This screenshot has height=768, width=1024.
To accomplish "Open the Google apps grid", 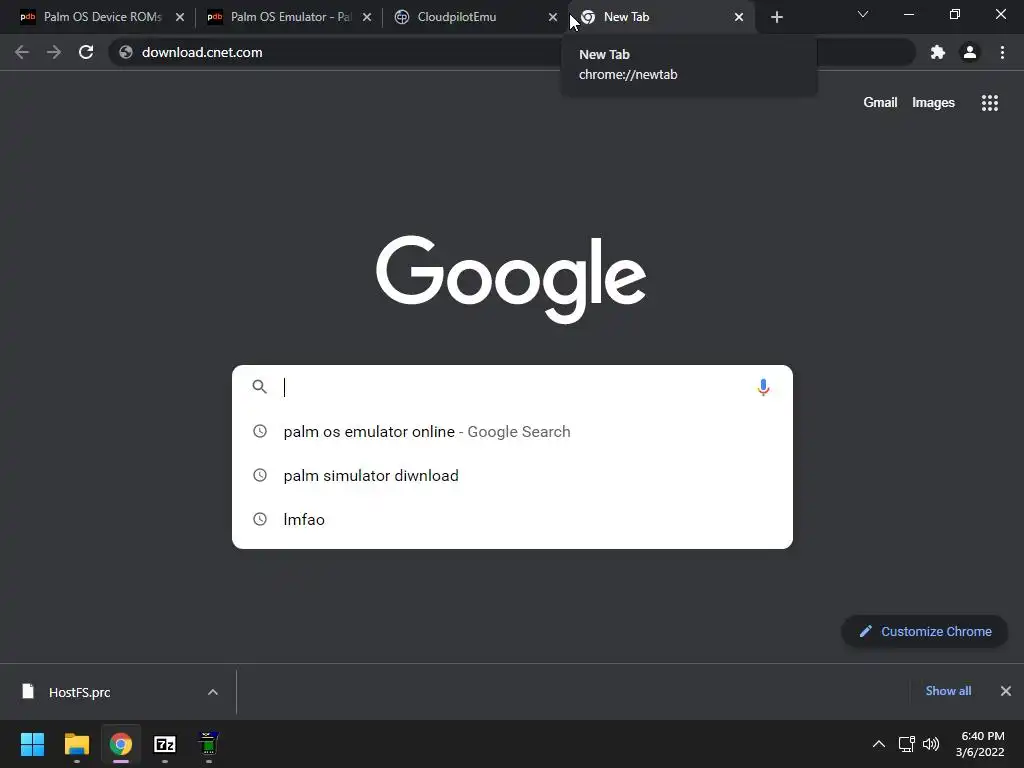I will point(989,103).
